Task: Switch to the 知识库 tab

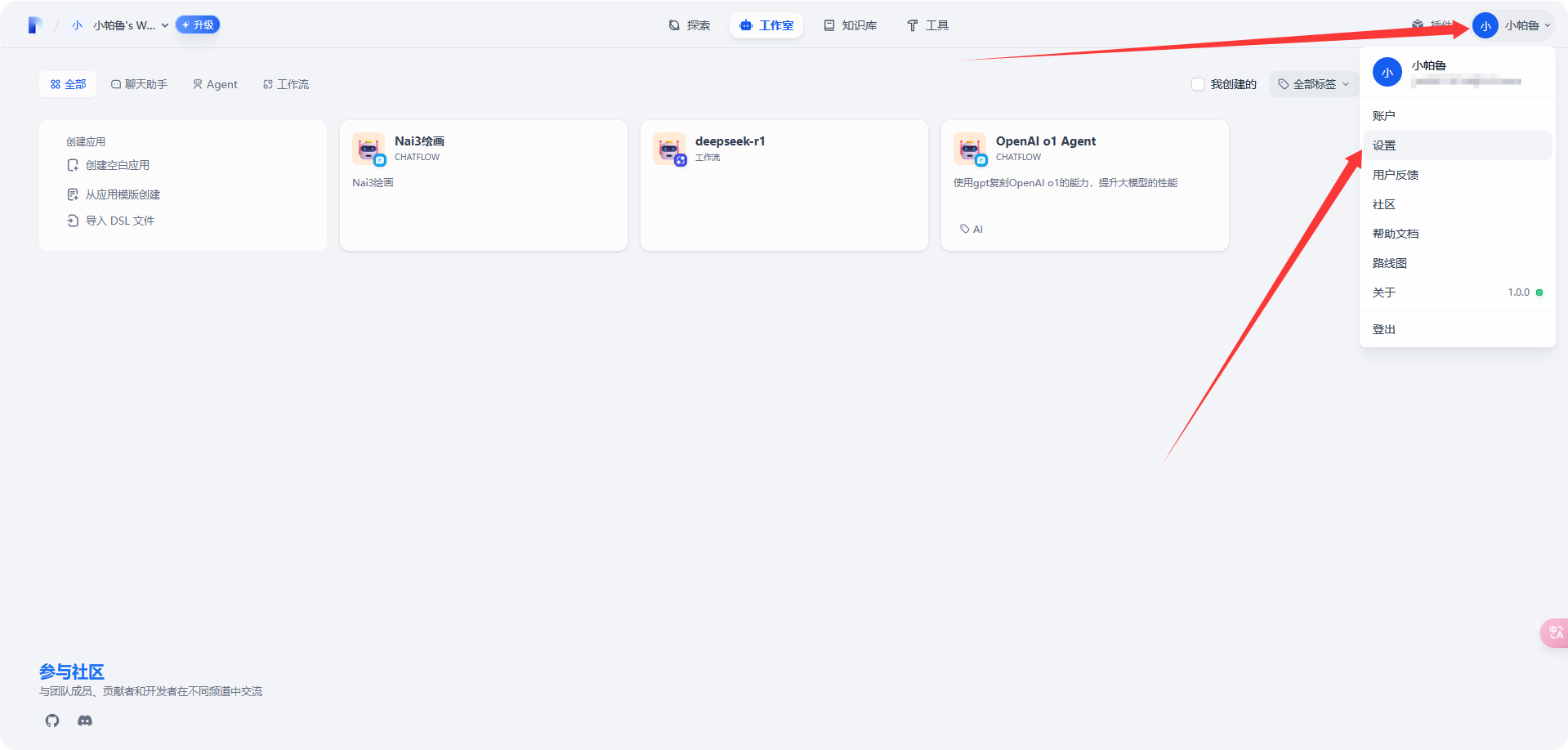Action: click(851, 25)
